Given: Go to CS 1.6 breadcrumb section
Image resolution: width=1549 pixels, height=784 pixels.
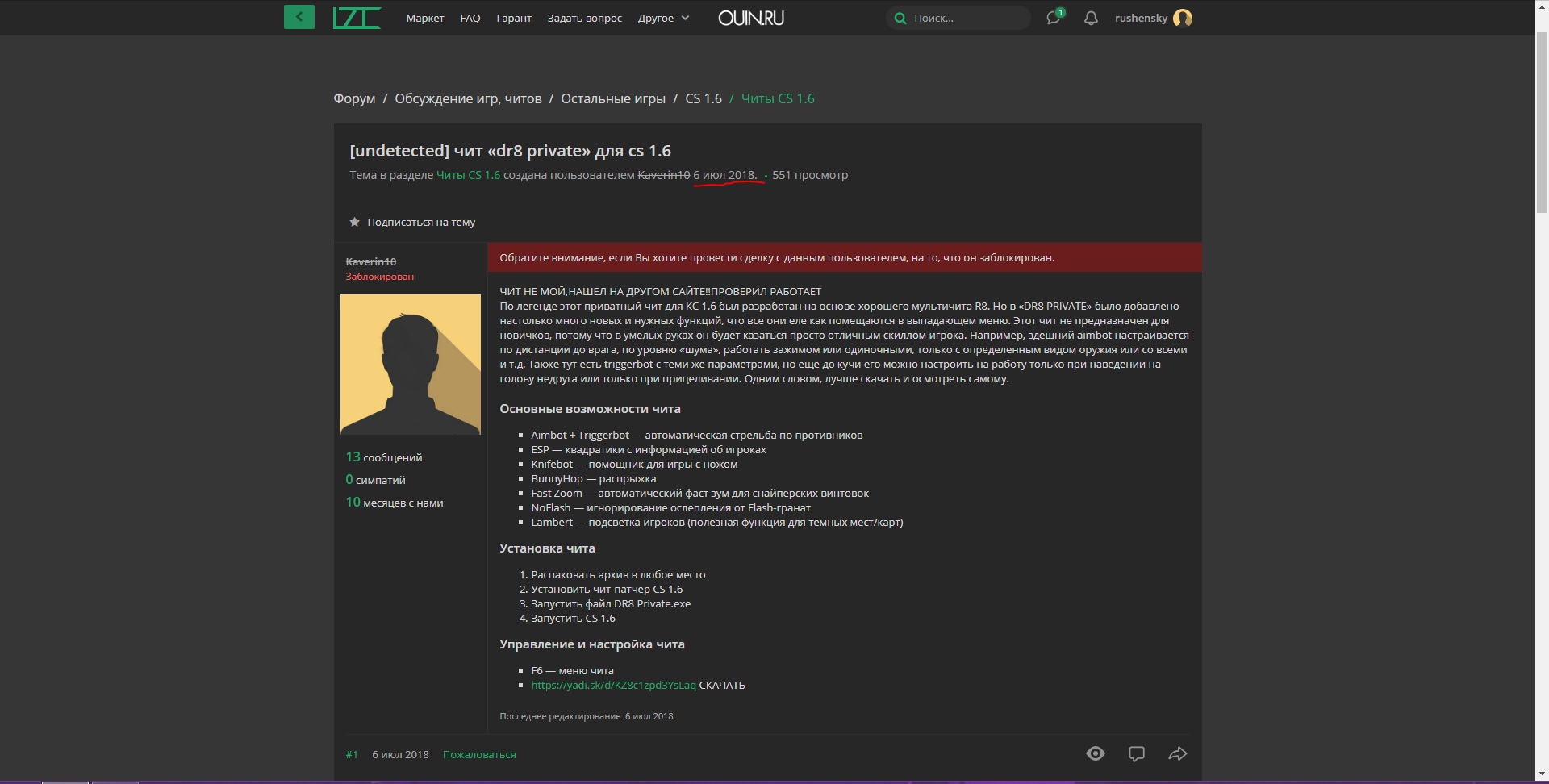Looking at the screenshot, I should point(704,98).
